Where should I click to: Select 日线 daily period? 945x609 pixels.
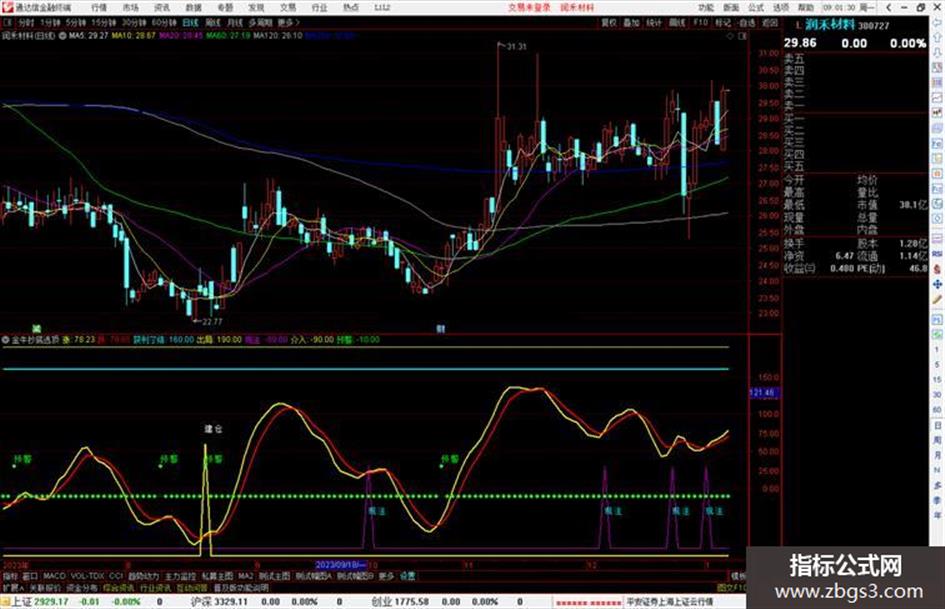pos(190,23)
